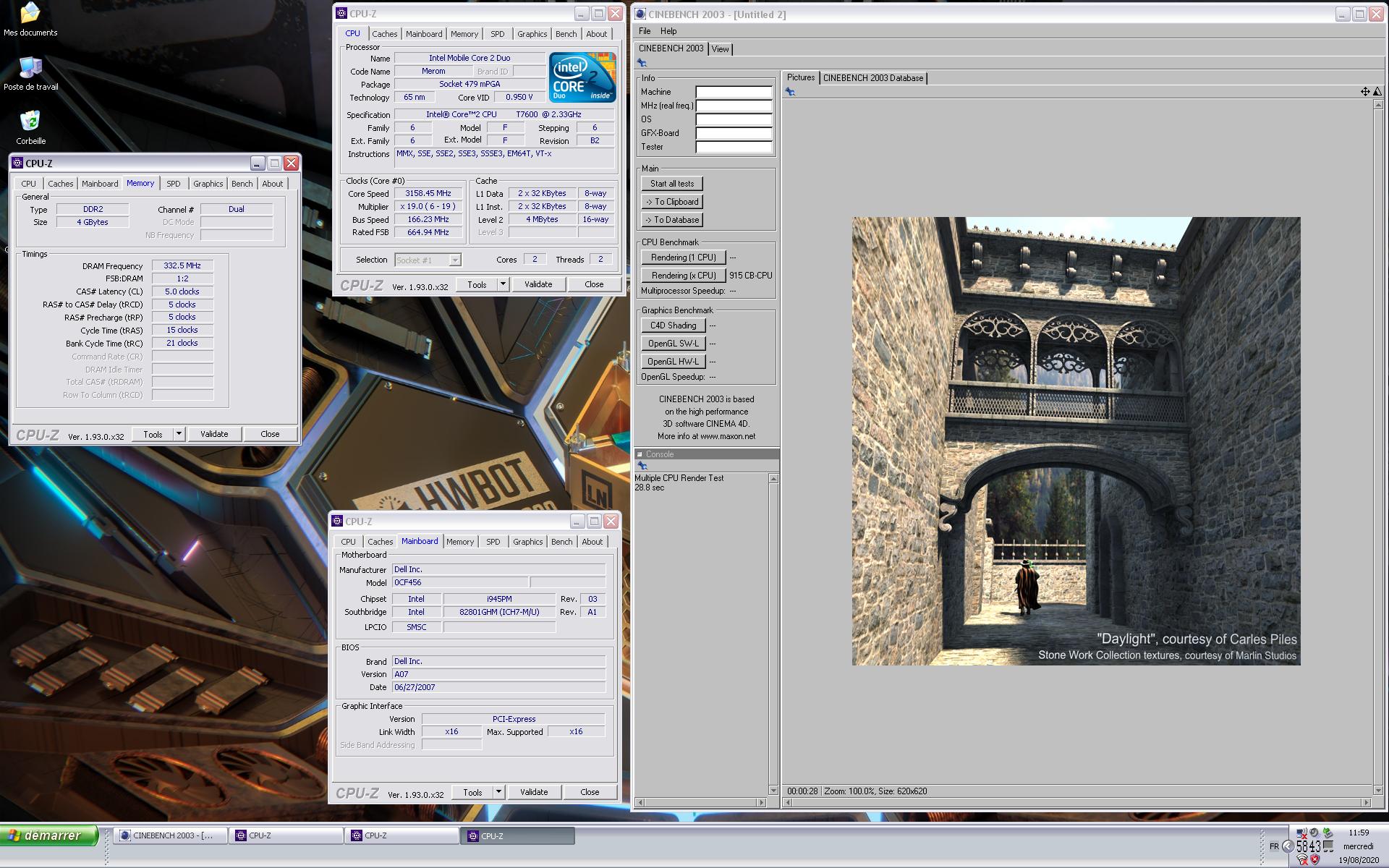Open the Socket #1 selection combo box

[428, 260]
